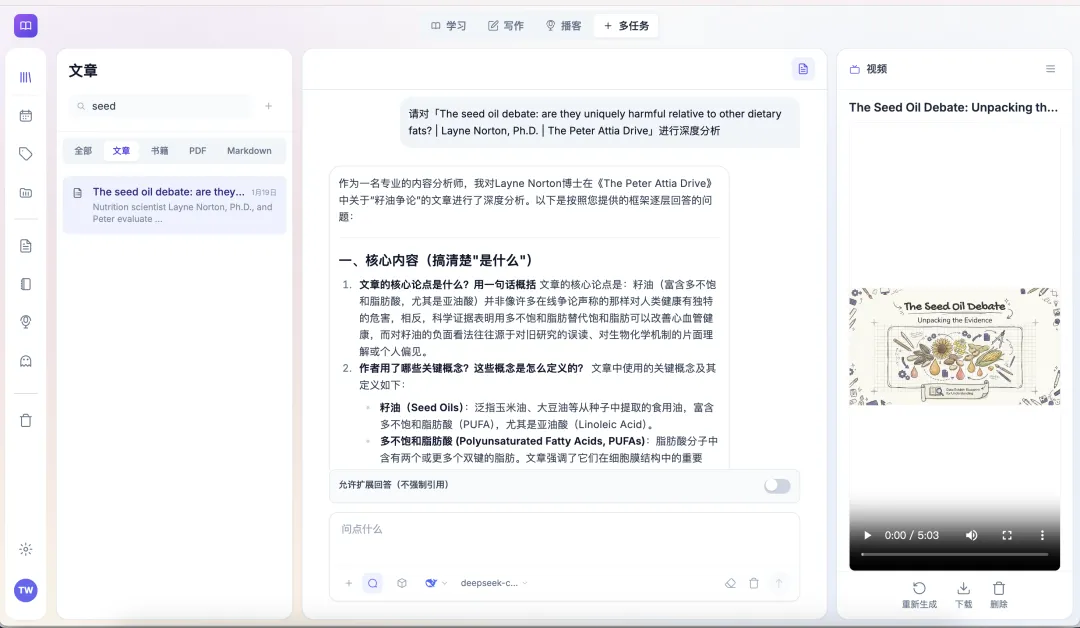
Task: Switch to the 写作 tab
Action: coord(506,25)
